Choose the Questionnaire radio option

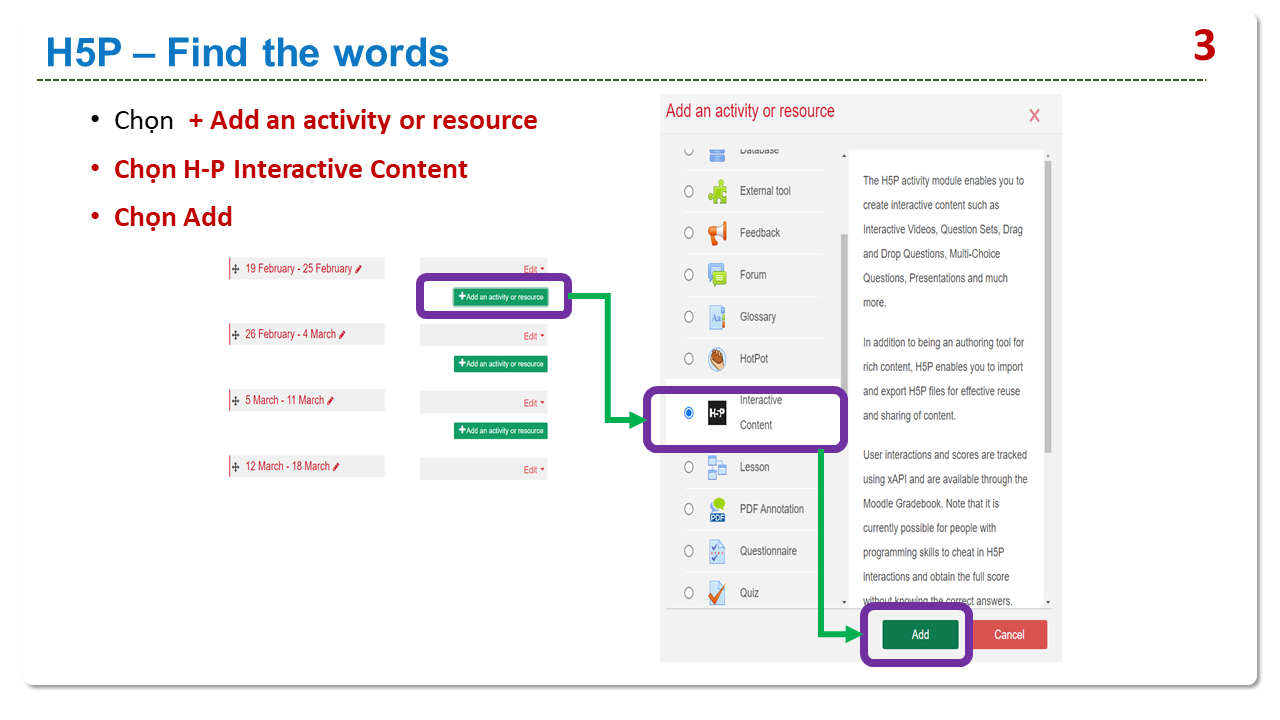tap(688, 551)
